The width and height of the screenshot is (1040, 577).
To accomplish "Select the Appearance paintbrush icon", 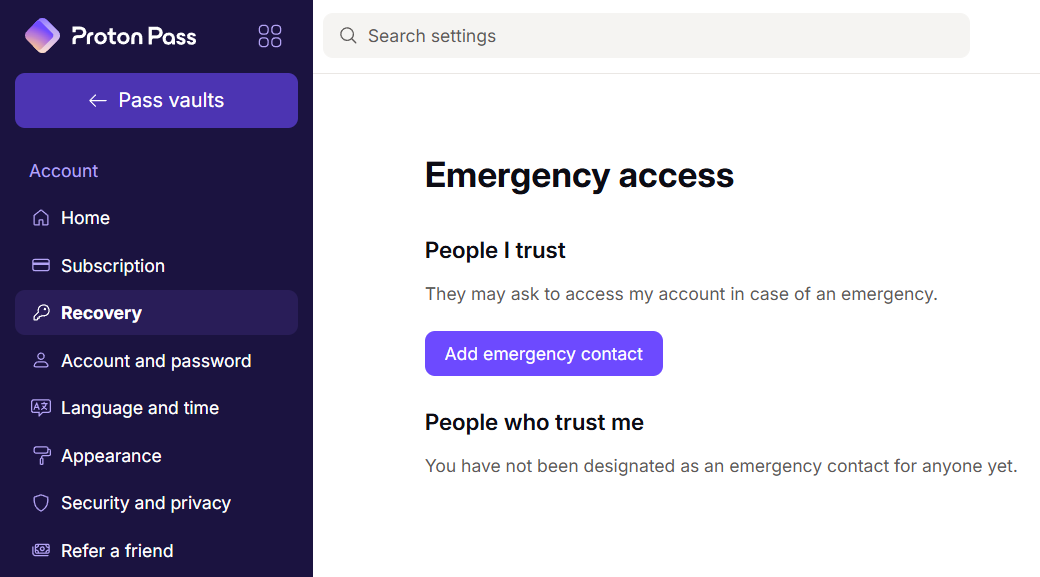I will pyautogui.click(x=40, y=455).
